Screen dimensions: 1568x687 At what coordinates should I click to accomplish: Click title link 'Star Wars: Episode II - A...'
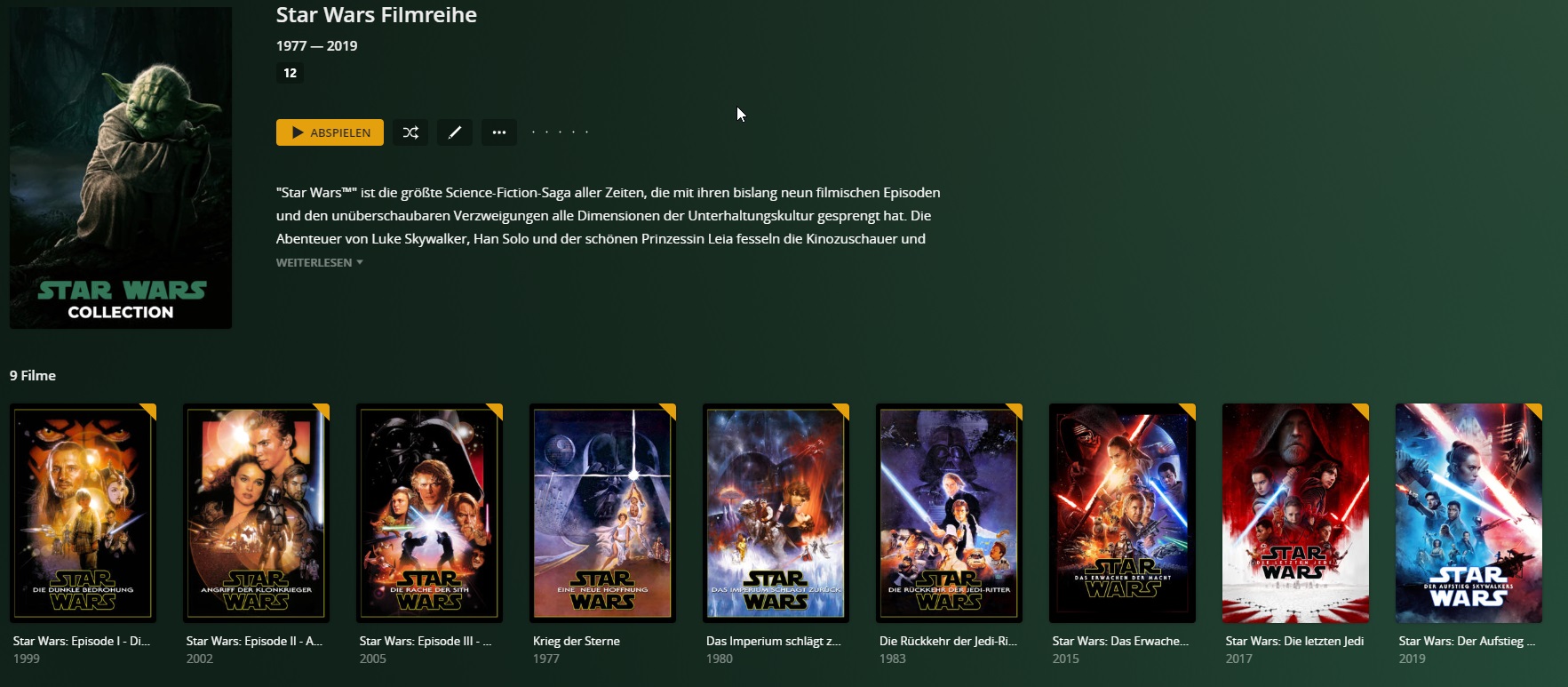(x=254, y=641)
